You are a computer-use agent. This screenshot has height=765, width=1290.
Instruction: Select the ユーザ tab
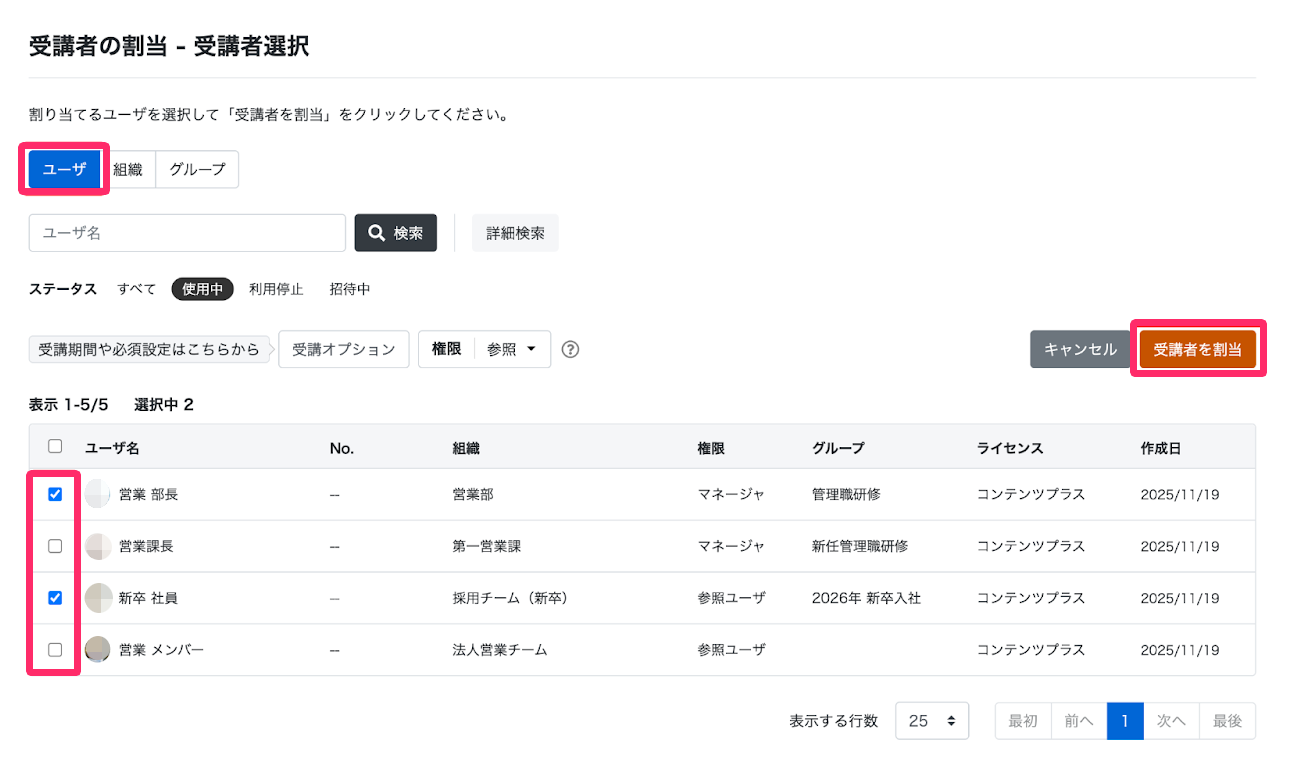coord(64,169)
